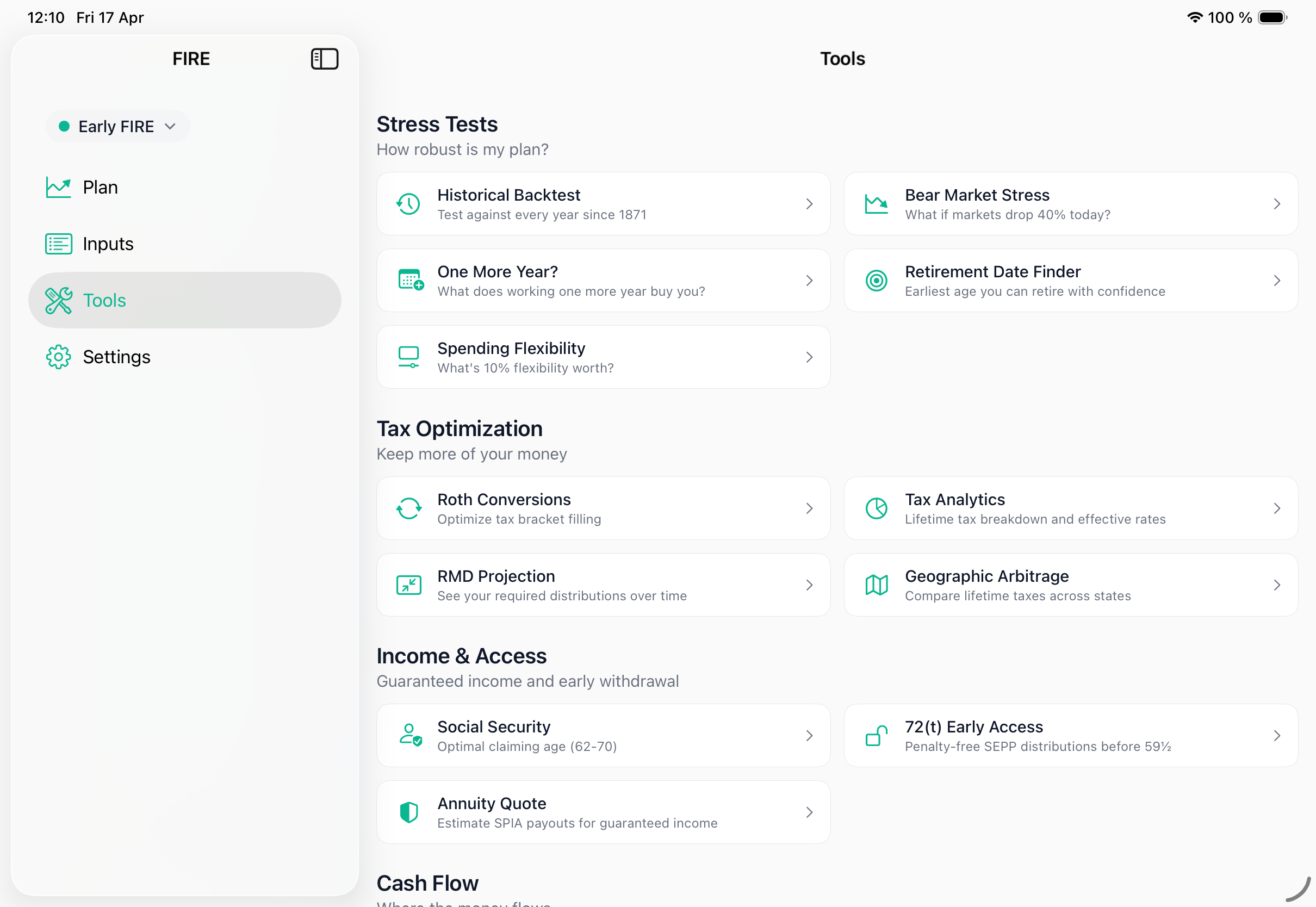Open the 72(t) Early Access tool
This screenshot has width=1316, height=907.
[x=1071, y=735]
